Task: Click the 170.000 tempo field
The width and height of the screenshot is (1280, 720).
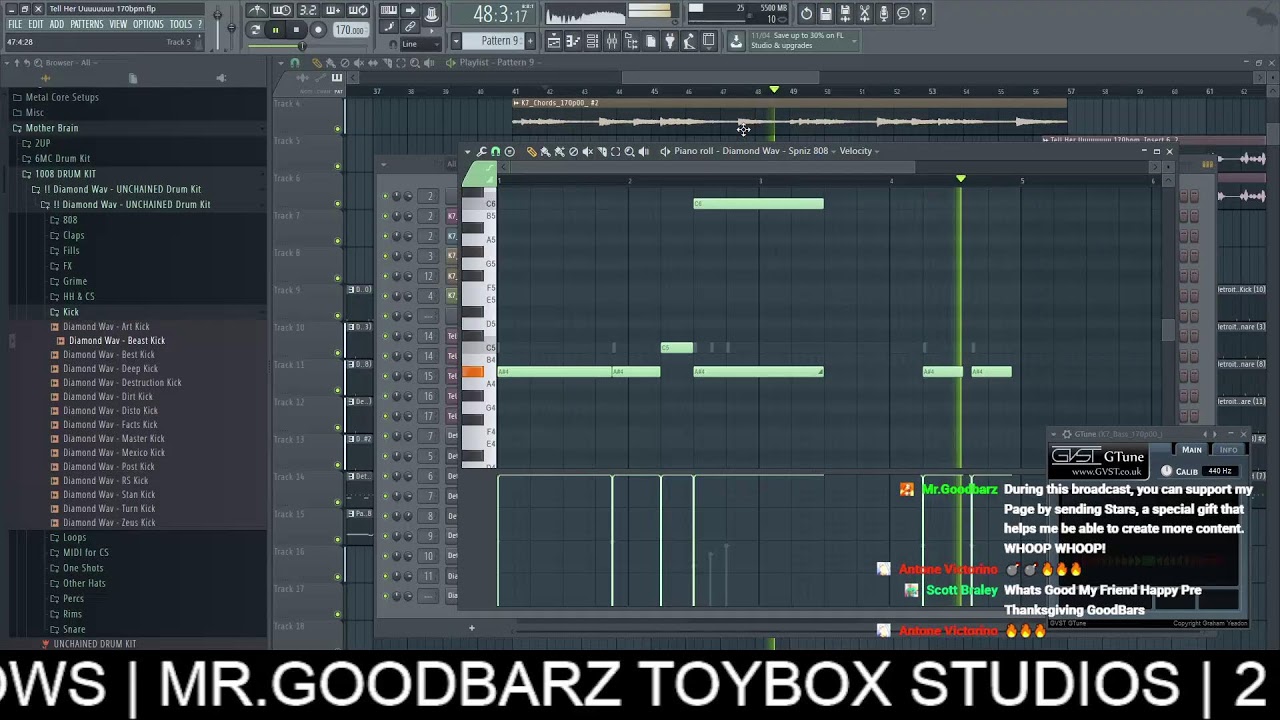Action: [x=350, y=30]
